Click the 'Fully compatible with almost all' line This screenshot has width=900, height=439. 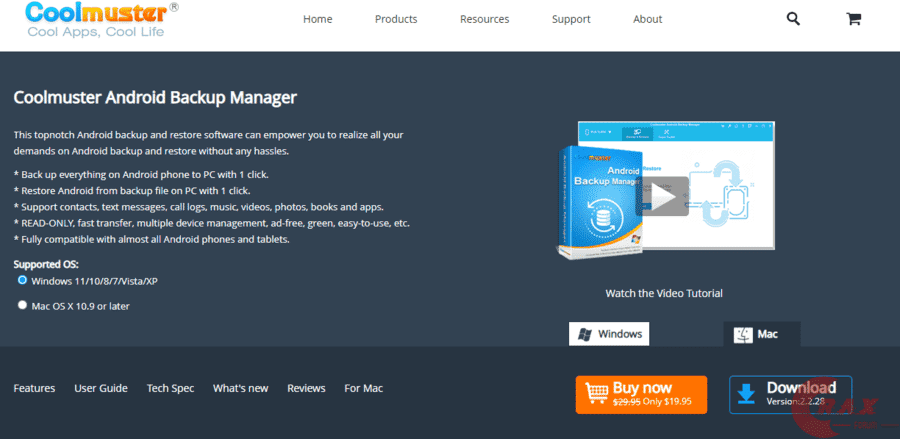[x=152, y=239]
